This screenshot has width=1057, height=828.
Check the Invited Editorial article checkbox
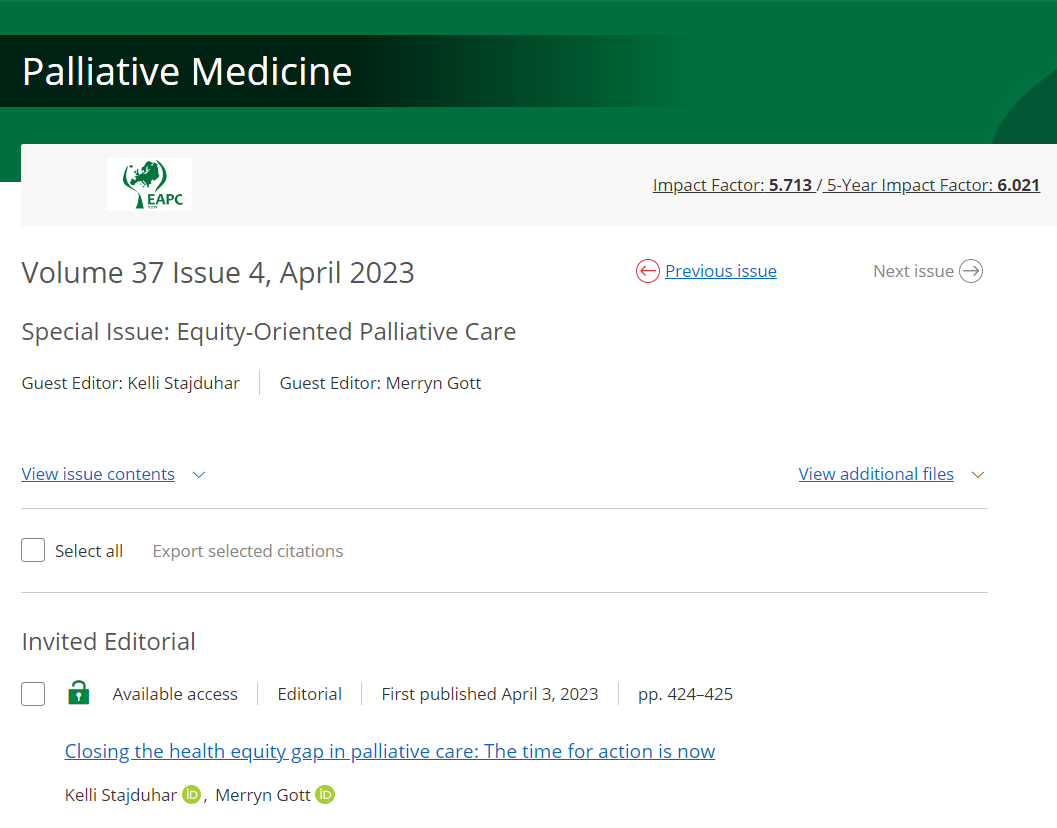pos(33,694)
